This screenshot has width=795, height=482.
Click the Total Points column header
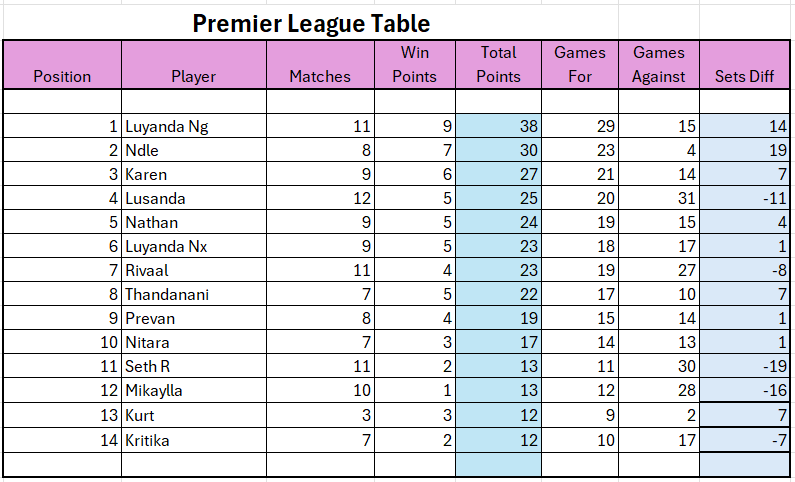(x=498, y=65)
